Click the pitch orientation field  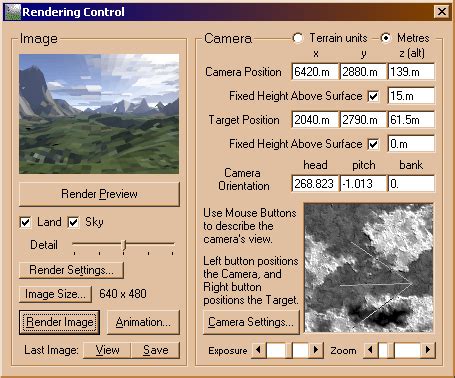[x=363, y=184]
